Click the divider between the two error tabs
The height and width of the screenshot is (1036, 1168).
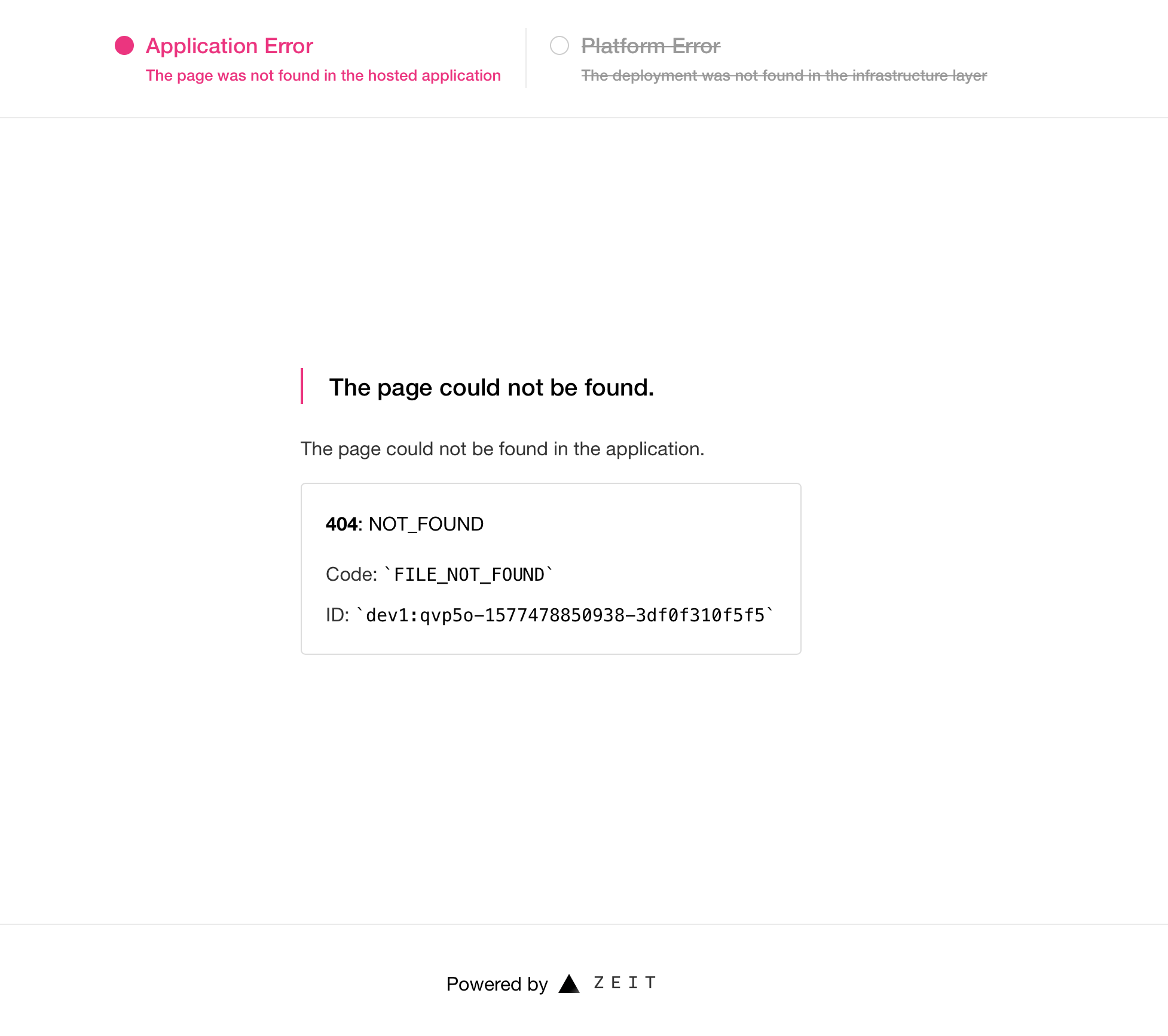pos(525,57)
